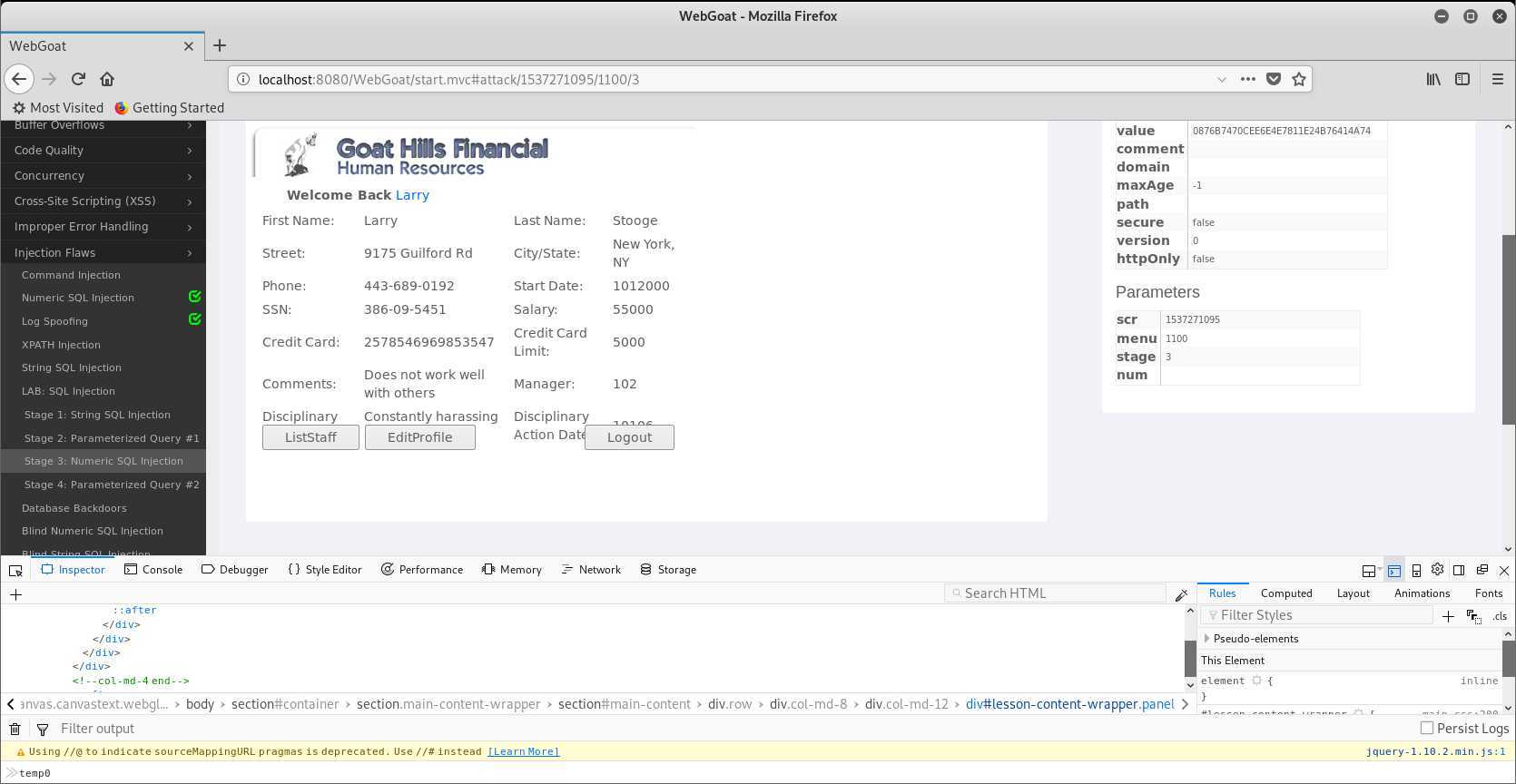Open the Learn More warning link
Viewport: 1516px width, 784px height.
[x=523, y=751]
